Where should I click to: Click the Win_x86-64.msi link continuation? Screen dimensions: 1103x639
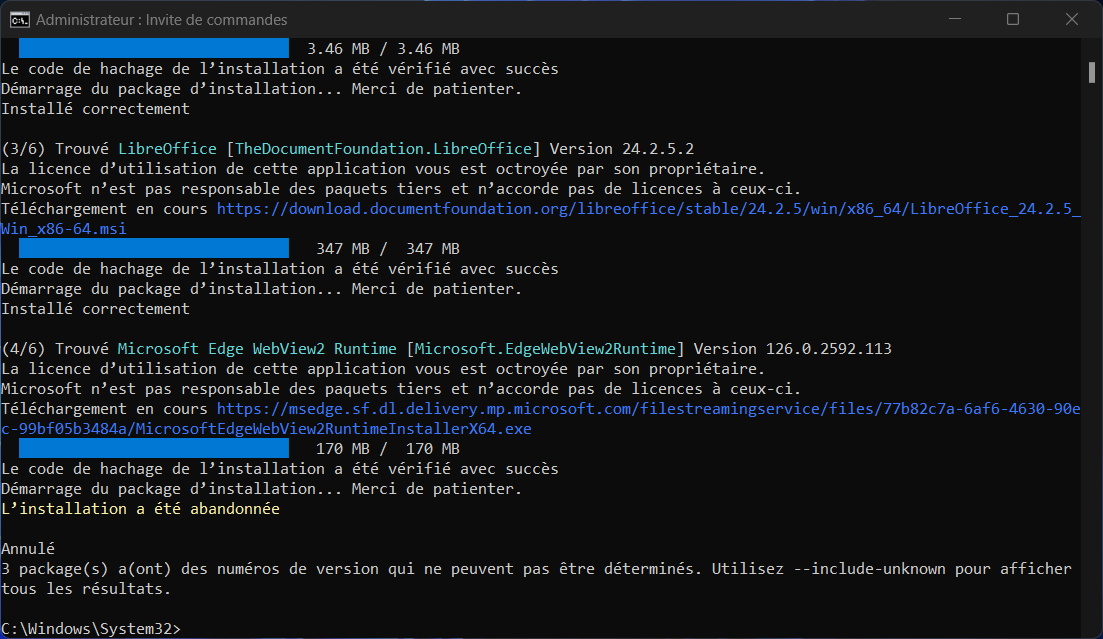click(x=64, y=229)
